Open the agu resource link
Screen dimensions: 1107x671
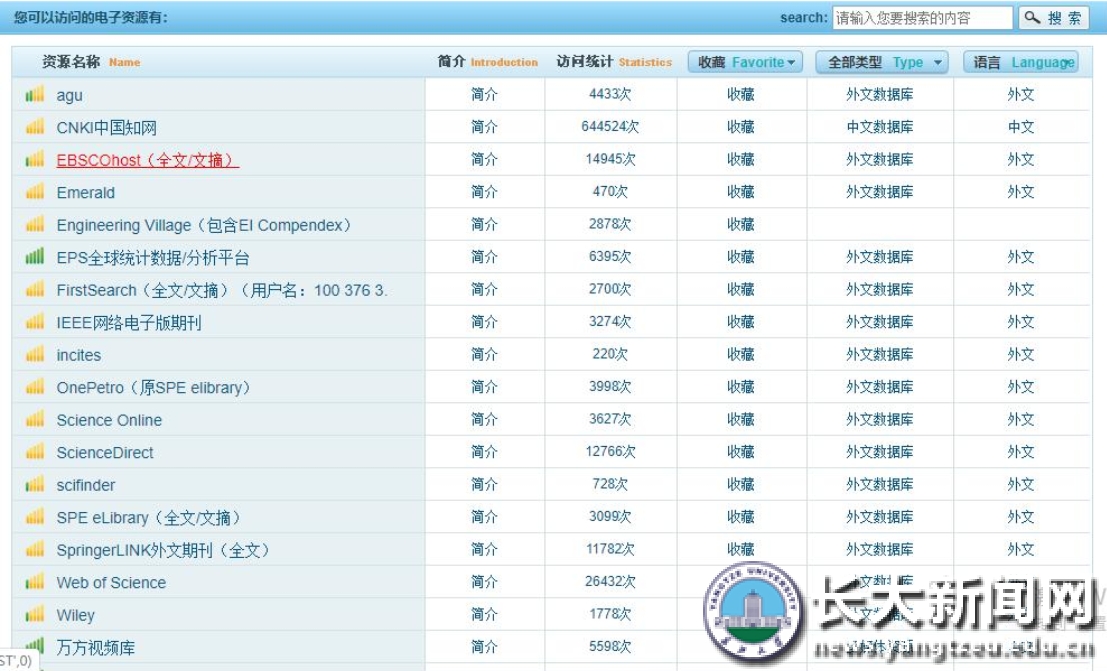69,95
